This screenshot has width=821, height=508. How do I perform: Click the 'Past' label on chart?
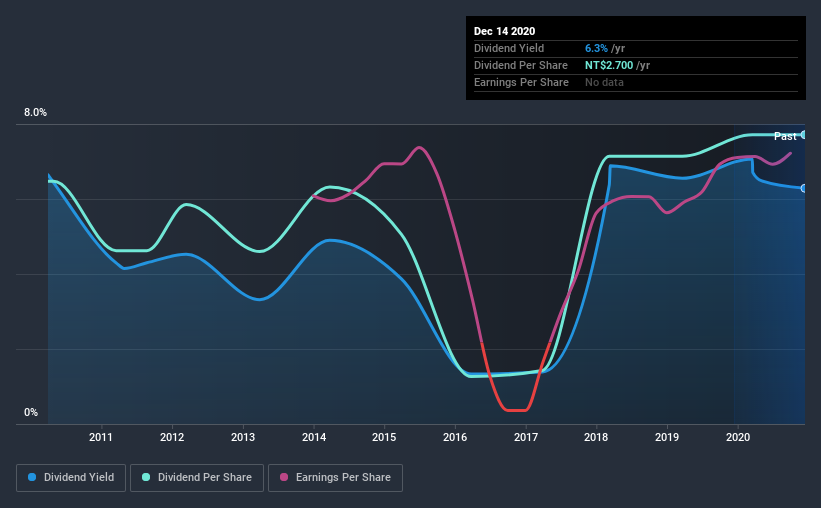coord(785,137)
